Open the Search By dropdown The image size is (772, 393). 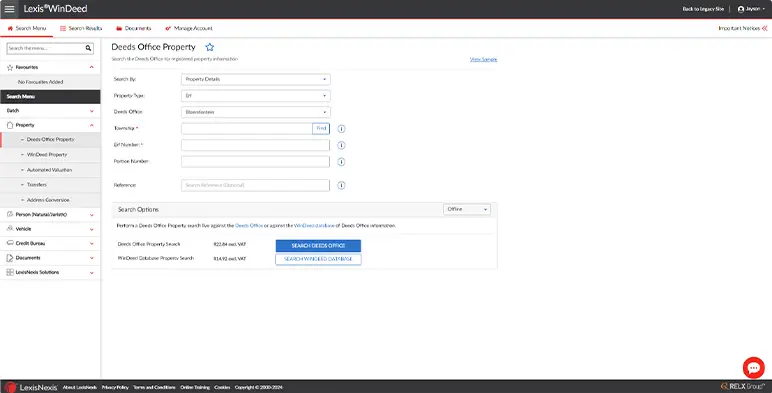click(x=256, y=79)
